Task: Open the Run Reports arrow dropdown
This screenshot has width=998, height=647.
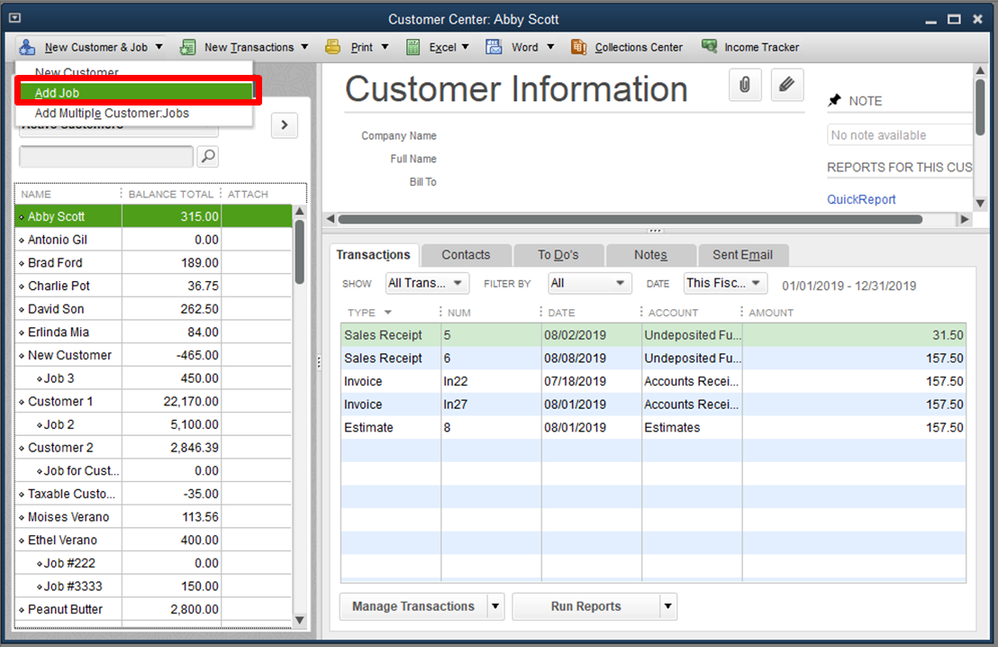Action: (668, 606)
